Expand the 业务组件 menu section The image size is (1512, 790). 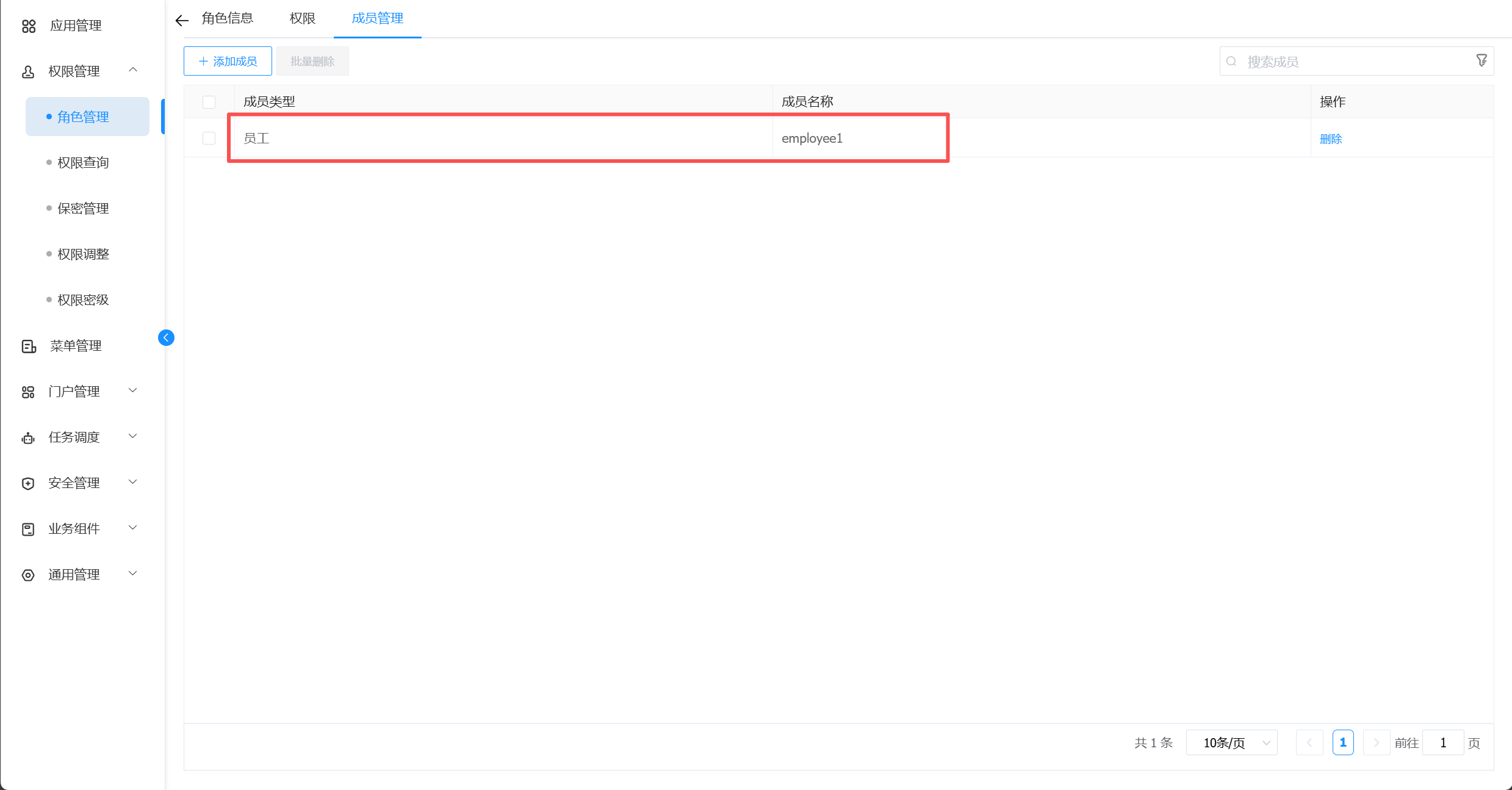tap(133, 528)
